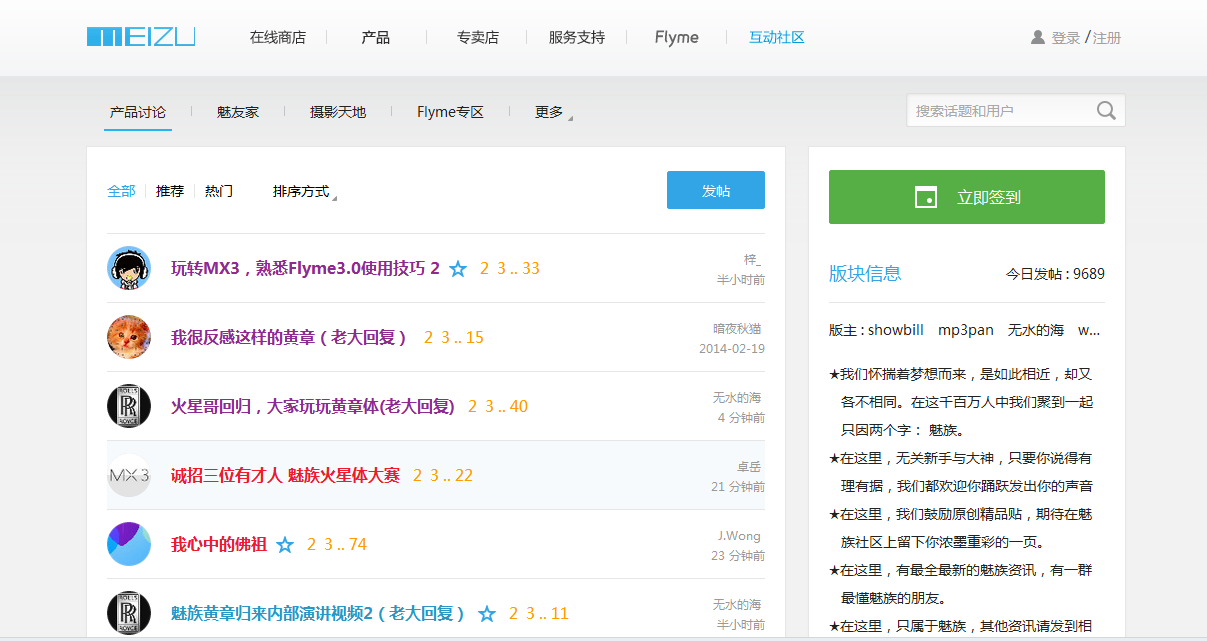Click the MEIZU logo
The height and width of the screenshot is (641, 1207).
(x=141, y=37)
